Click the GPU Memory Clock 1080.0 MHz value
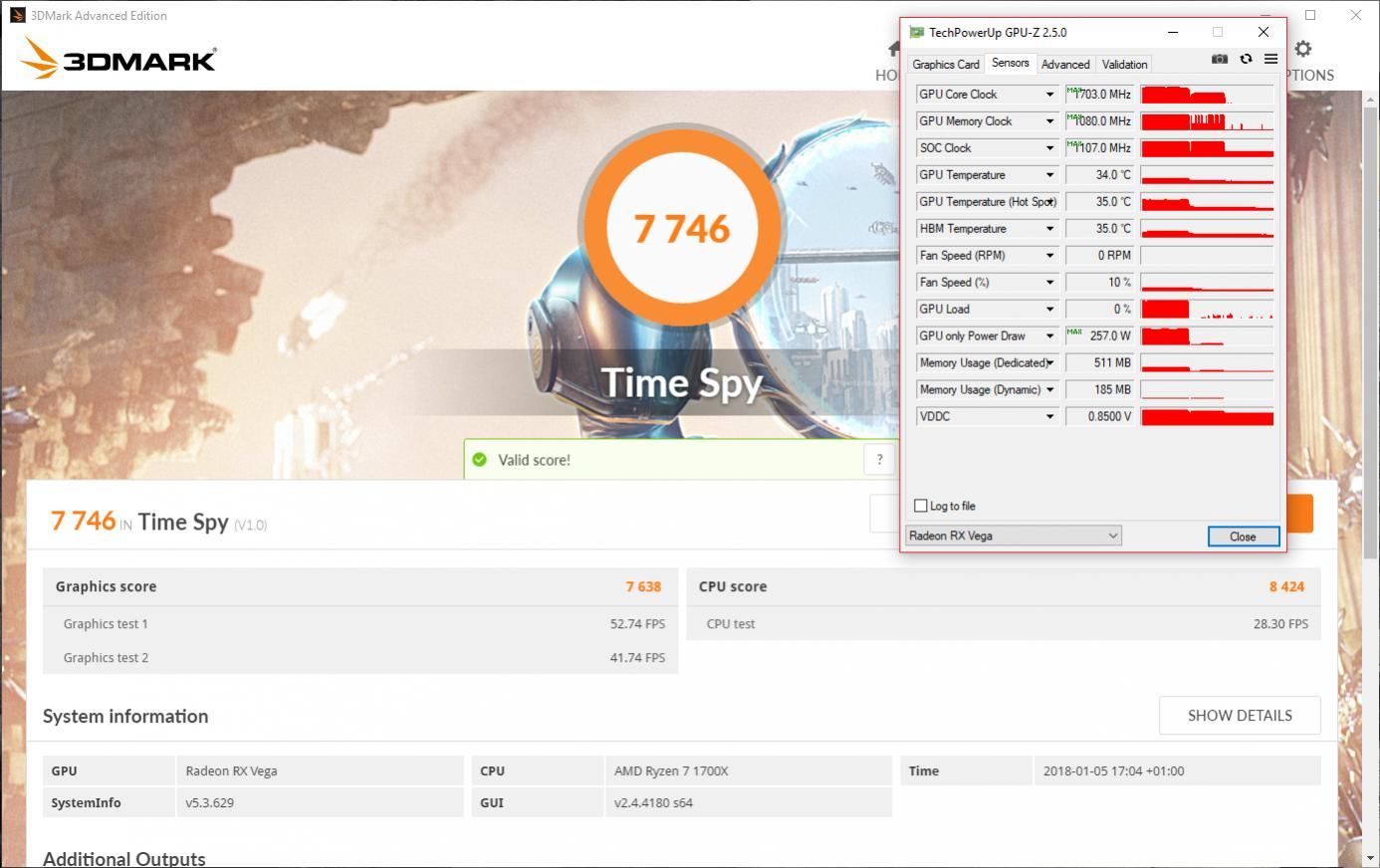Screen dimensions: 1380x868 1099,121
